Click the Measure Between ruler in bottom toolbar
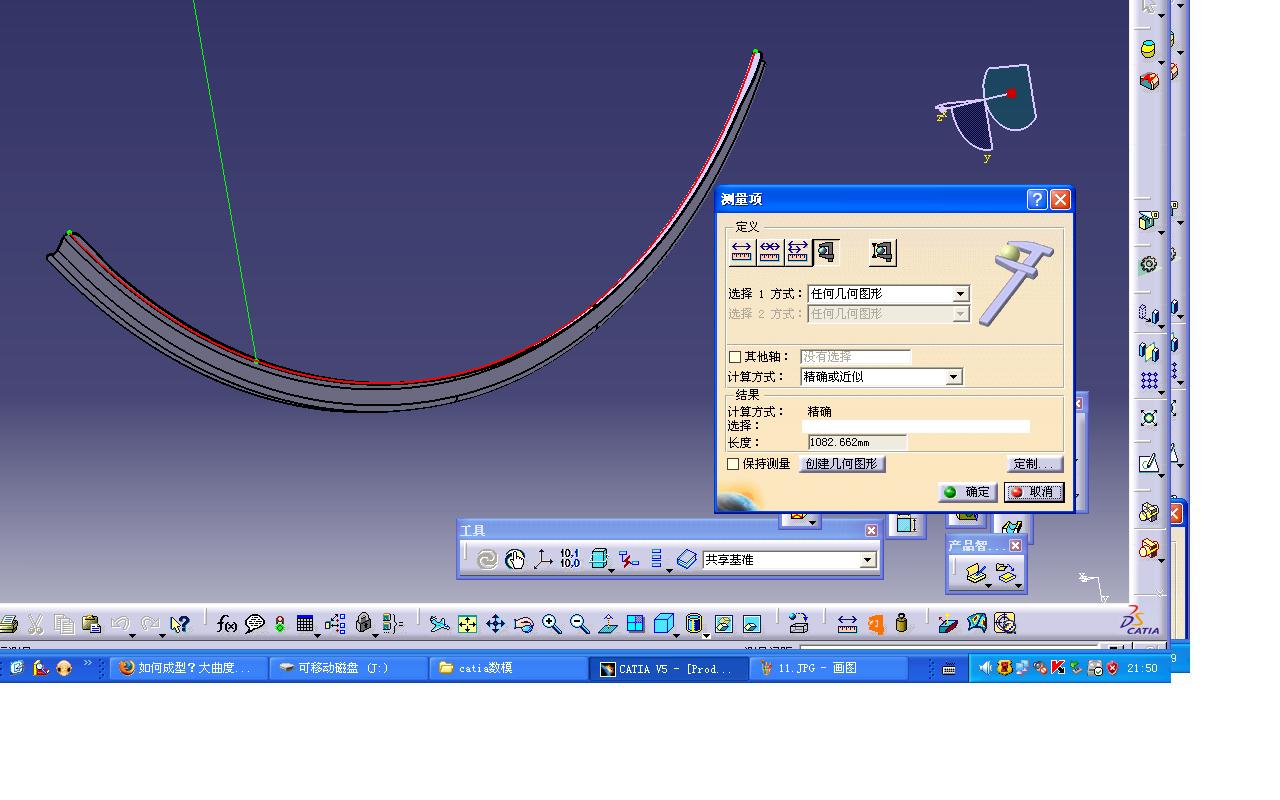The width and height of the screenshot is (1280, 800). pyautogui.click(x=847, y=624)
